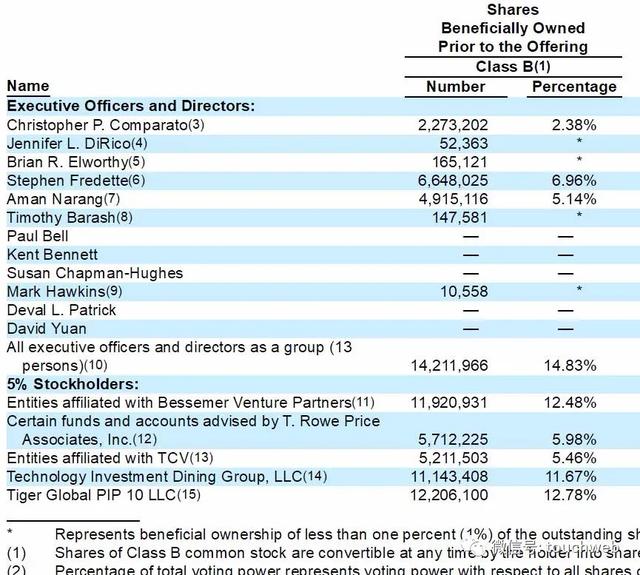Click the value 11,920,931
Viewport: 640px width, 575px height.
click(x=449, y=403)
